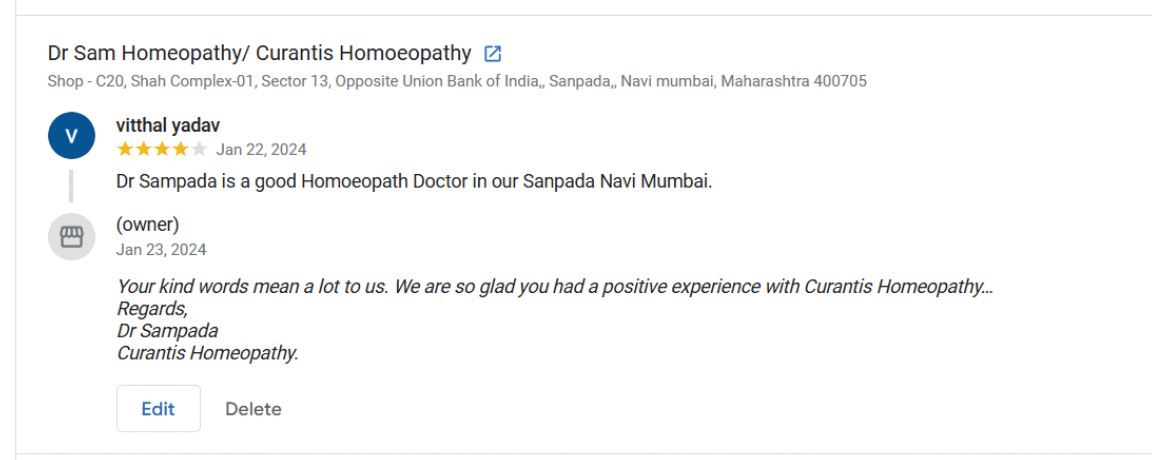Image resolution: width=1152 pixels, height=460 pixels.
Task: Click the review date Jan 22, 2024
Action: click(x=261, y=150)
